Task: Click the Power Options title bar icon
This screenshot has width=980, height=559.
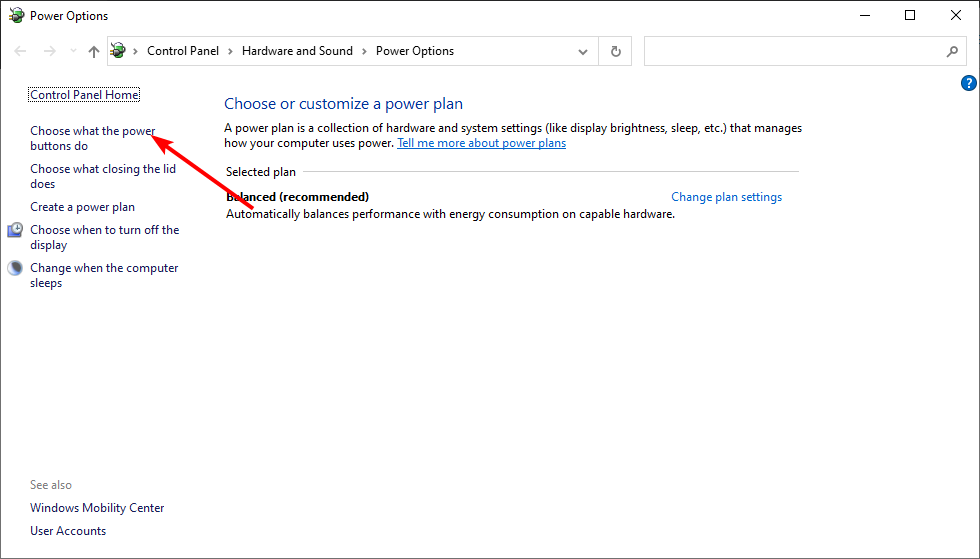Action: coord(16,16)
